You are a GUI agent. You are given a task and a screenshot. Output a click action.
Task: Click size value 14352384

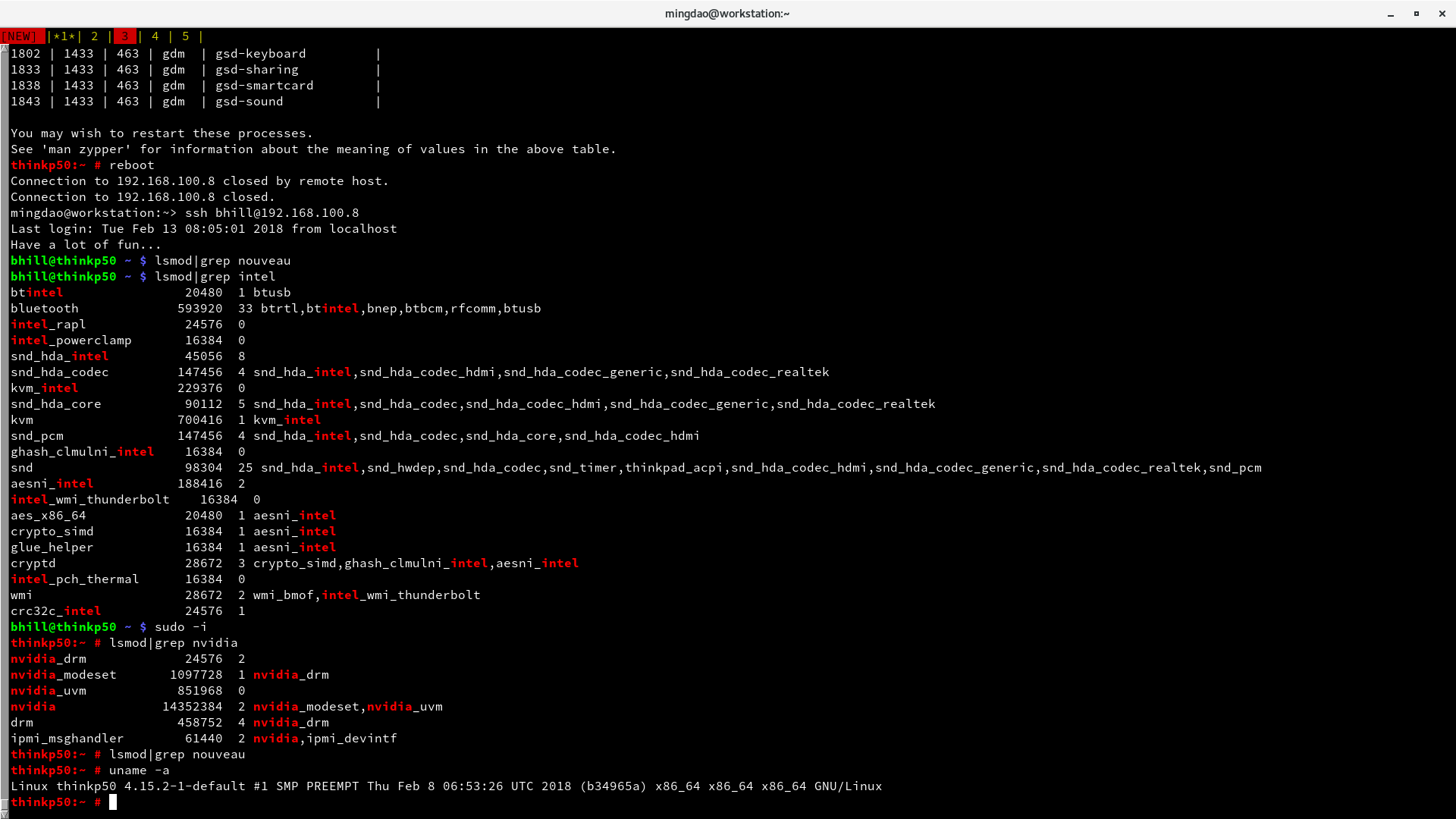(x=193, y=707)
